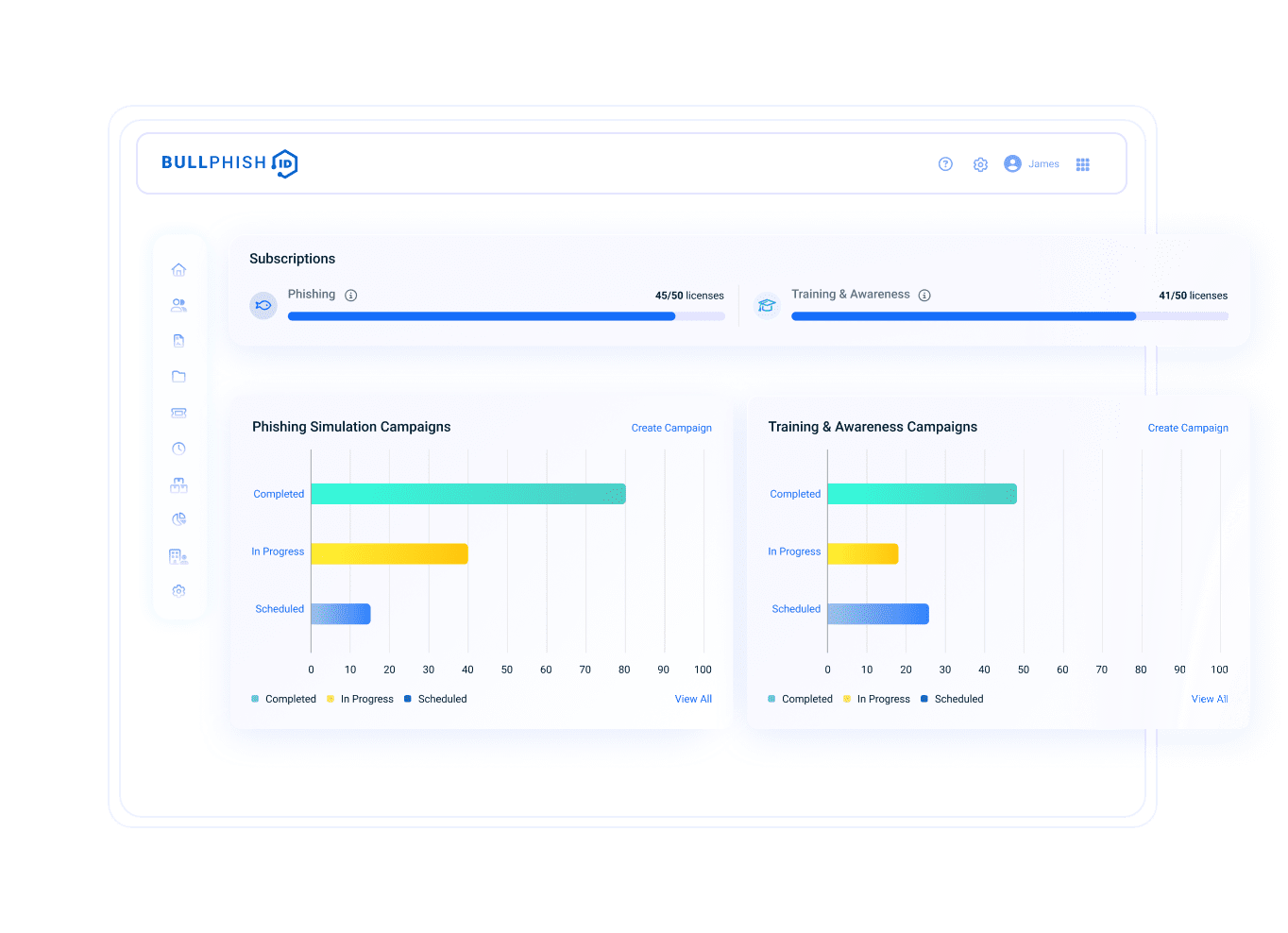Screen dimensions: 1288x933
Task: Select the Users icon in the sidebar
Action: (x=178, y=305)
